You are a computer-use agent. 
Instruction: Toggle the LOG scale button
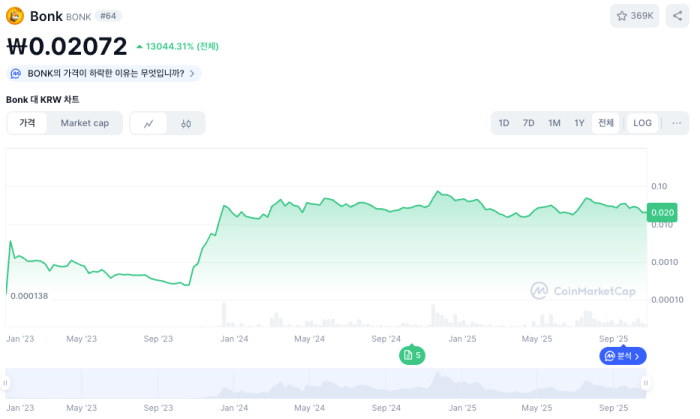pyautogui.click(x=642, y=123)
